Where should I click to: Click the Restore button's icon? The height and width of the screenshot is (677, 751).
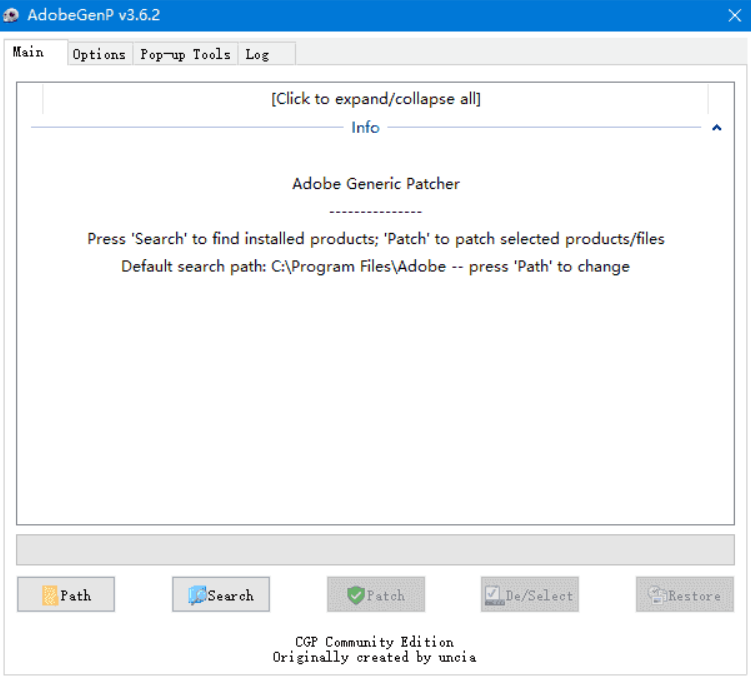pyautogui.click(x=657, y=596)
